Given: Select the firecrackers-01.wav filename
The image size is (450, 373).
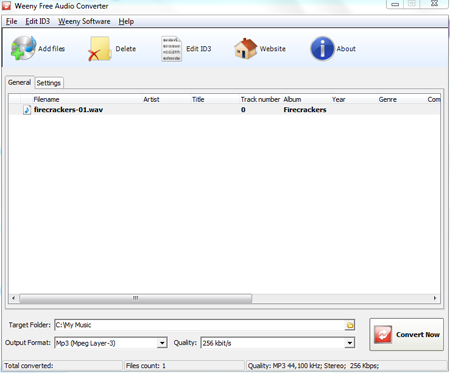Looking at the screenshot, I should coord(68,110).
